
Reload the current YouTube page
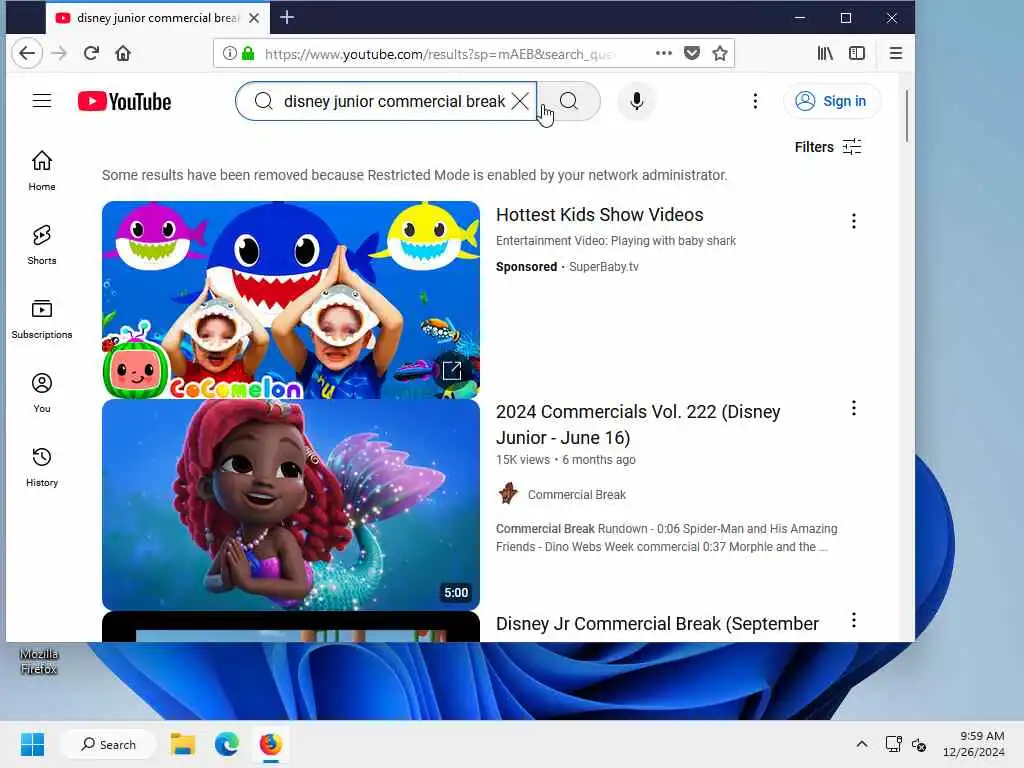pos(91,54)
